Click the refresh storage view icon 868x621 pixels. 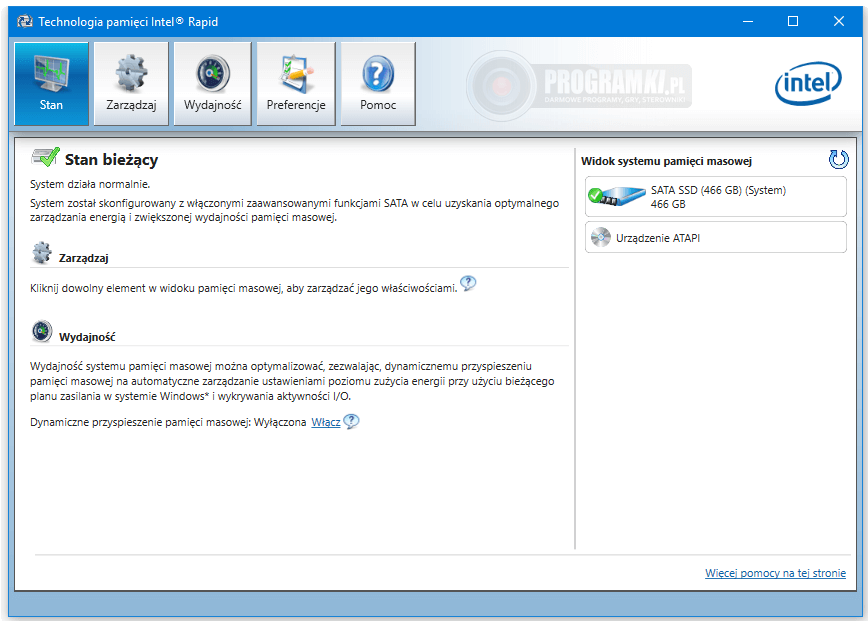838,159
